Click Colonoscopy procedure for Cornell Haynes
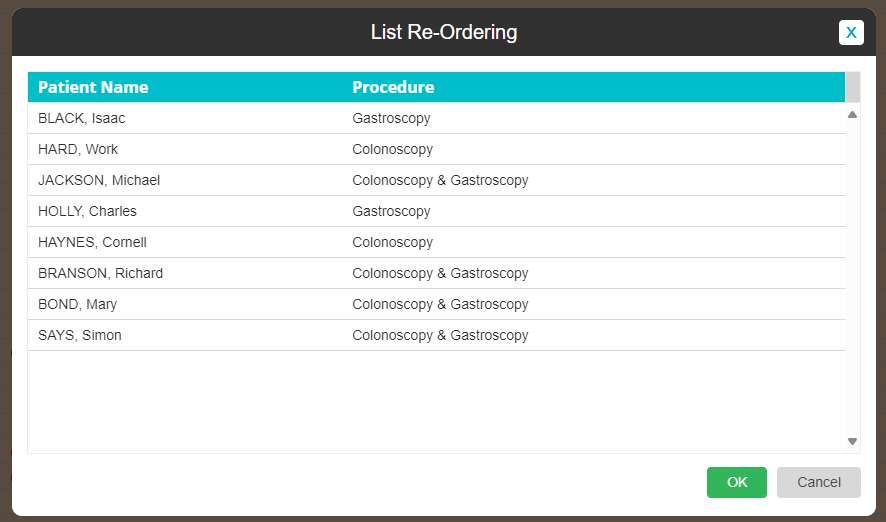The image size is (886, 522). [x=392, y=242]
